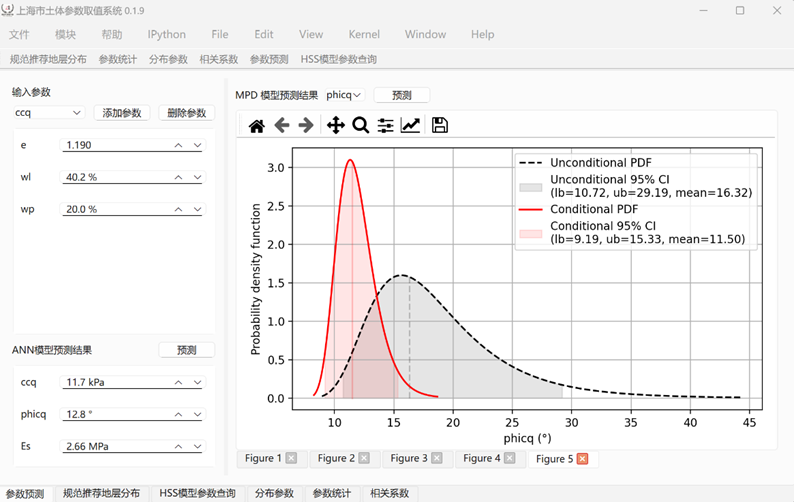Click the 添加参数 button
Screen dimensions: 794x502
122,113
